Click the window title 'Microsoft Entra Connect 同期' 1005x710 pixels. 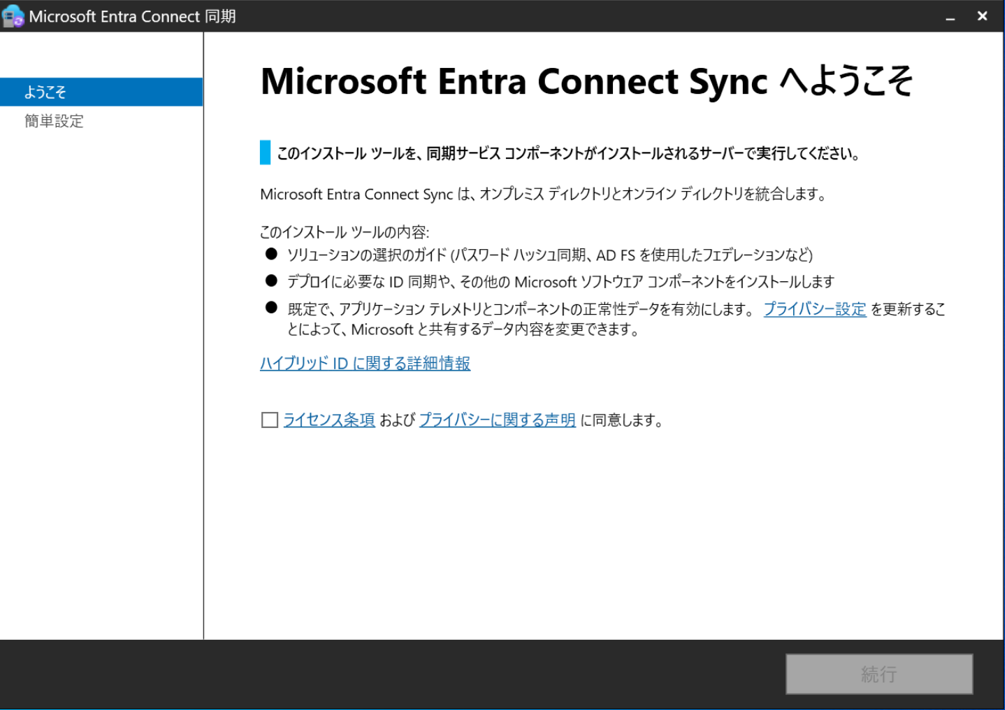(132, 17)
